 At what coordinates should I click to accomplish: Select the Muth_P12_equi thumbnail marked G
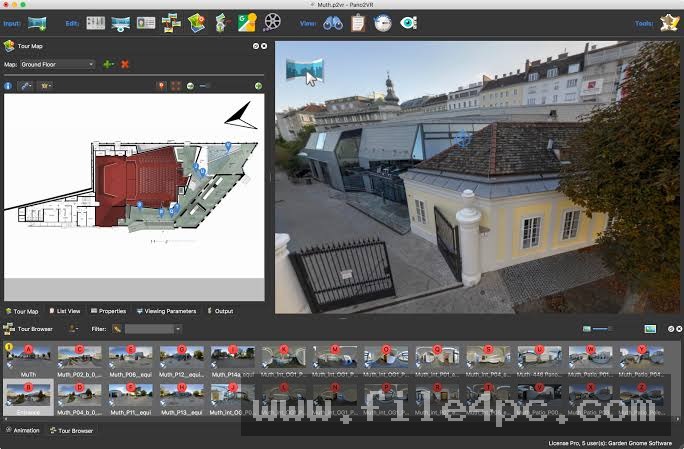[181, 361]
